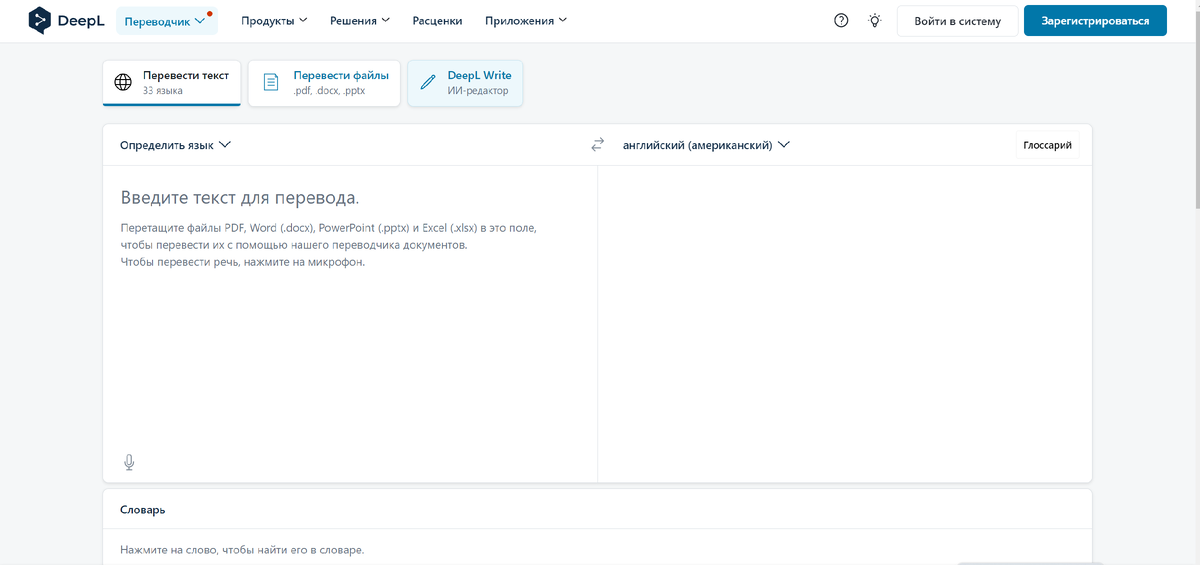
Task: Click the lightbulb tips icon
Action: (875, 20)
